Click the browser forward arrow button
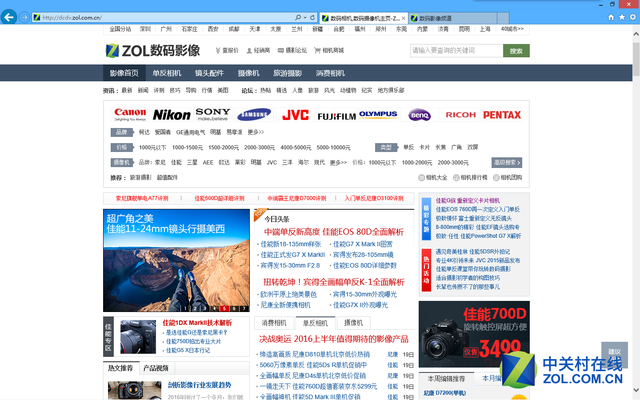 (x=24, y=18)
